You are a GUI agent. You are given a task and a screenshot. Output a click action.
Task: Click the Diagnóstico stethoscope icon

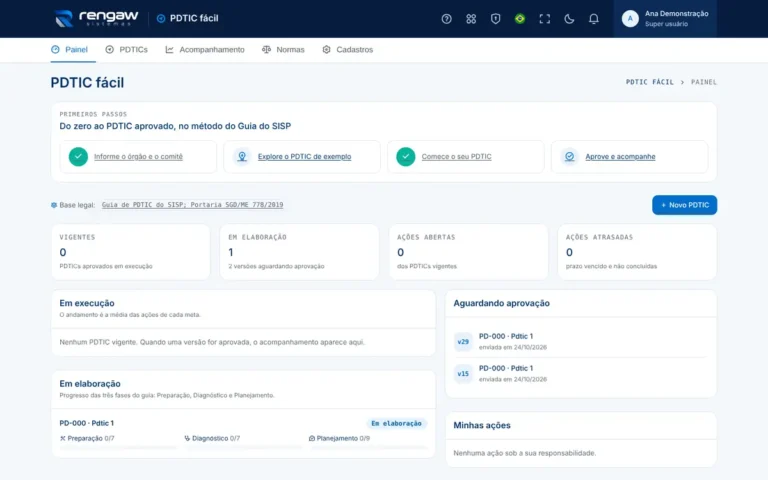(x=187, y=438)
